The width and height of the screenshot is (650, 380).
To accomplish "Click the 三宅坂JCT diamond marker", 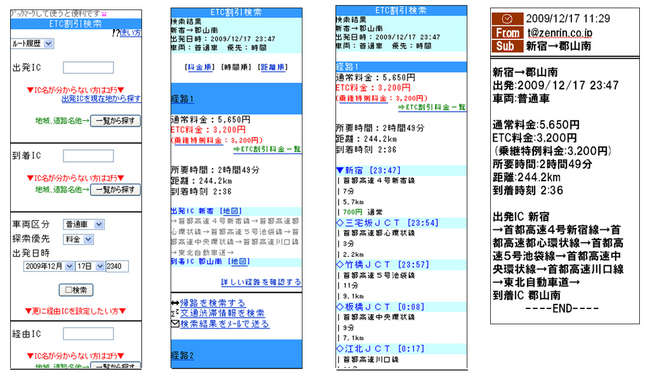I will click(340, 223).
